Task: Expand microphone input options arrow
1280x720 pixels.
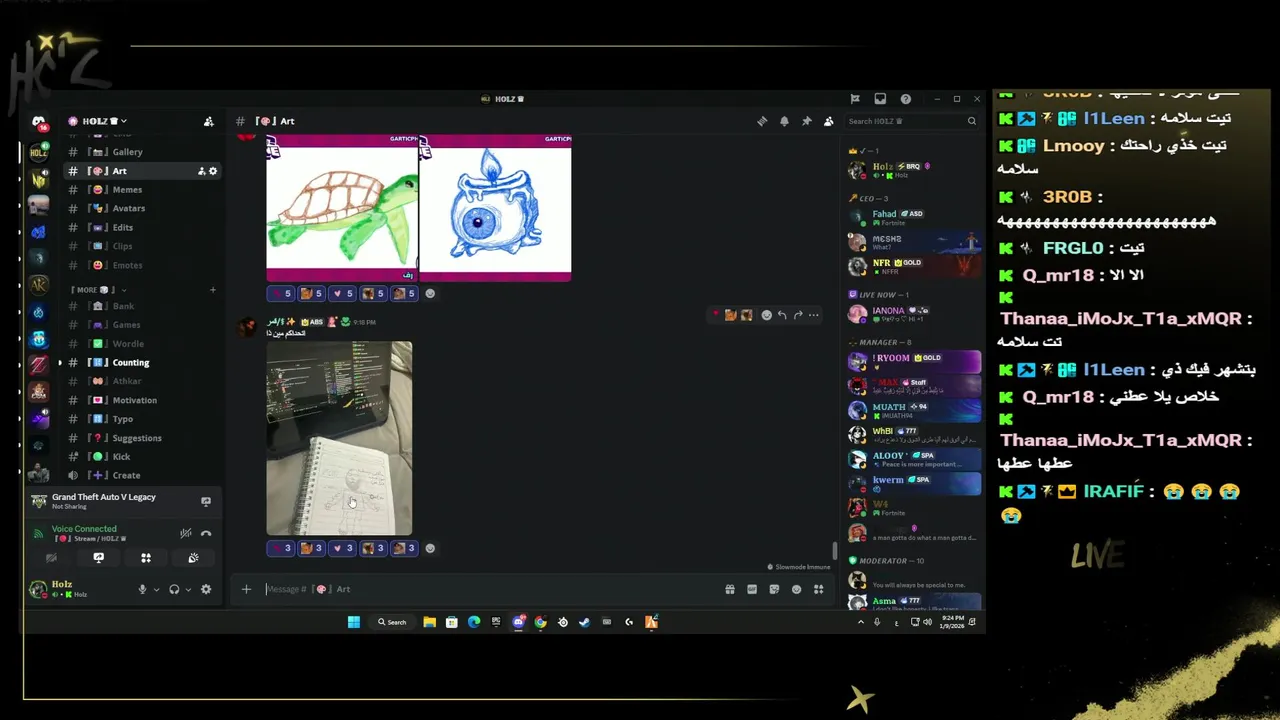Action: 156,590
